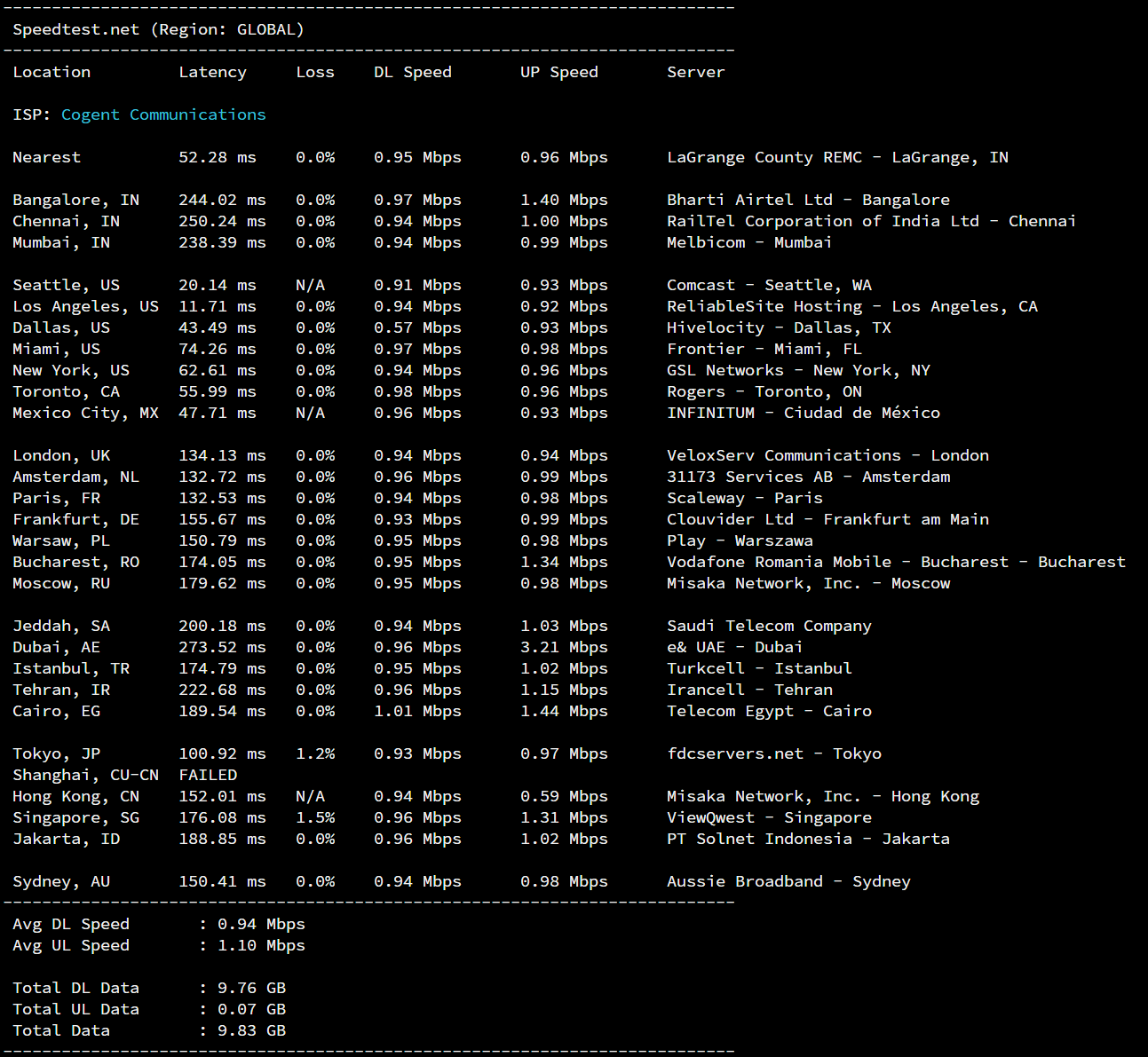The image size is (1148, 1057).
Task: Click Dubai's 3.21 Mbps upload speed
Action: click(564, 647)
